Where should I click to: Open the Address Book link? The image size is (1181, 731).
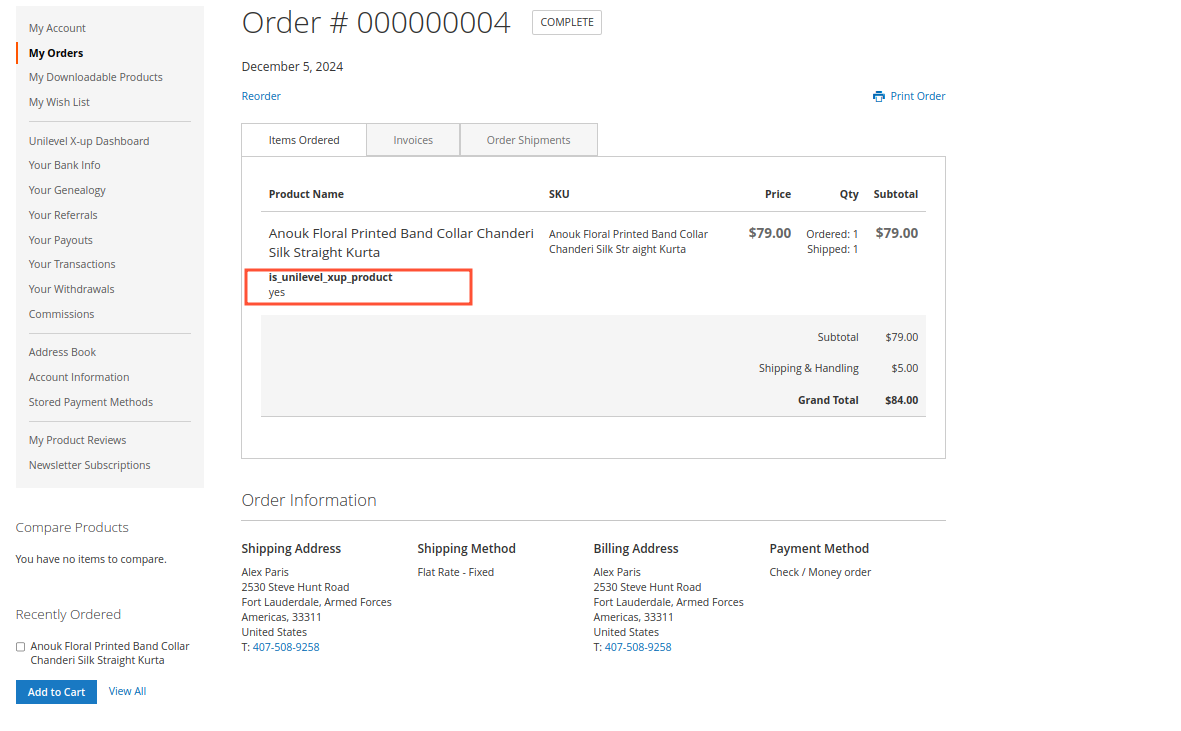click(62, 352)
